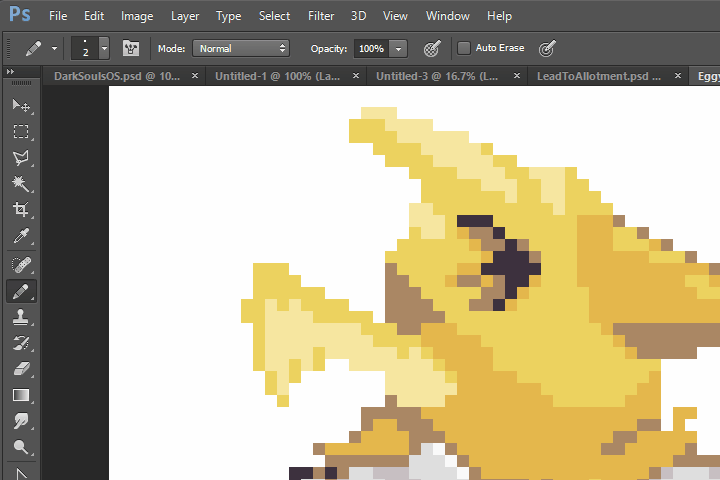Click the Opacity 100% field
The height and width of the screenshot is (480, 720).
[371, 48]
